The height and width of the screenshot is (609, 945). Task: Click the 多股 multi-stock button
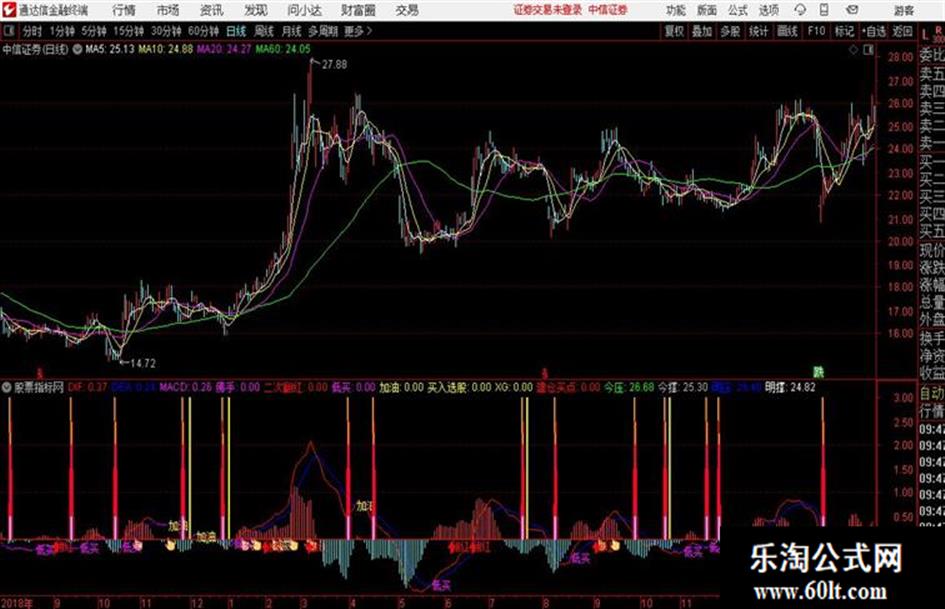tap(730, 31)
